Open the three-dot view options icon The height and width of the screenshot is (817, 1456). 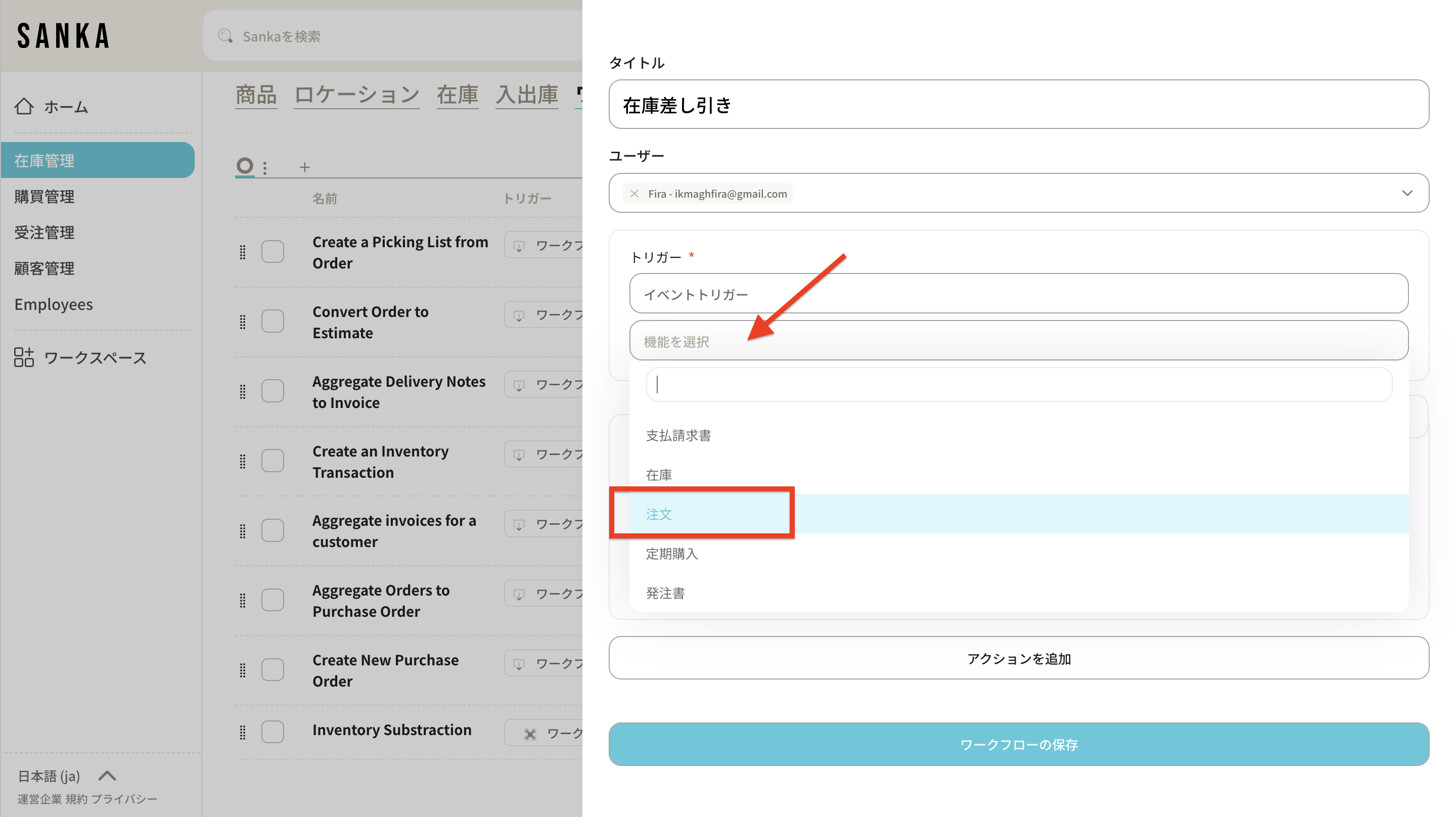pos(265,167)
